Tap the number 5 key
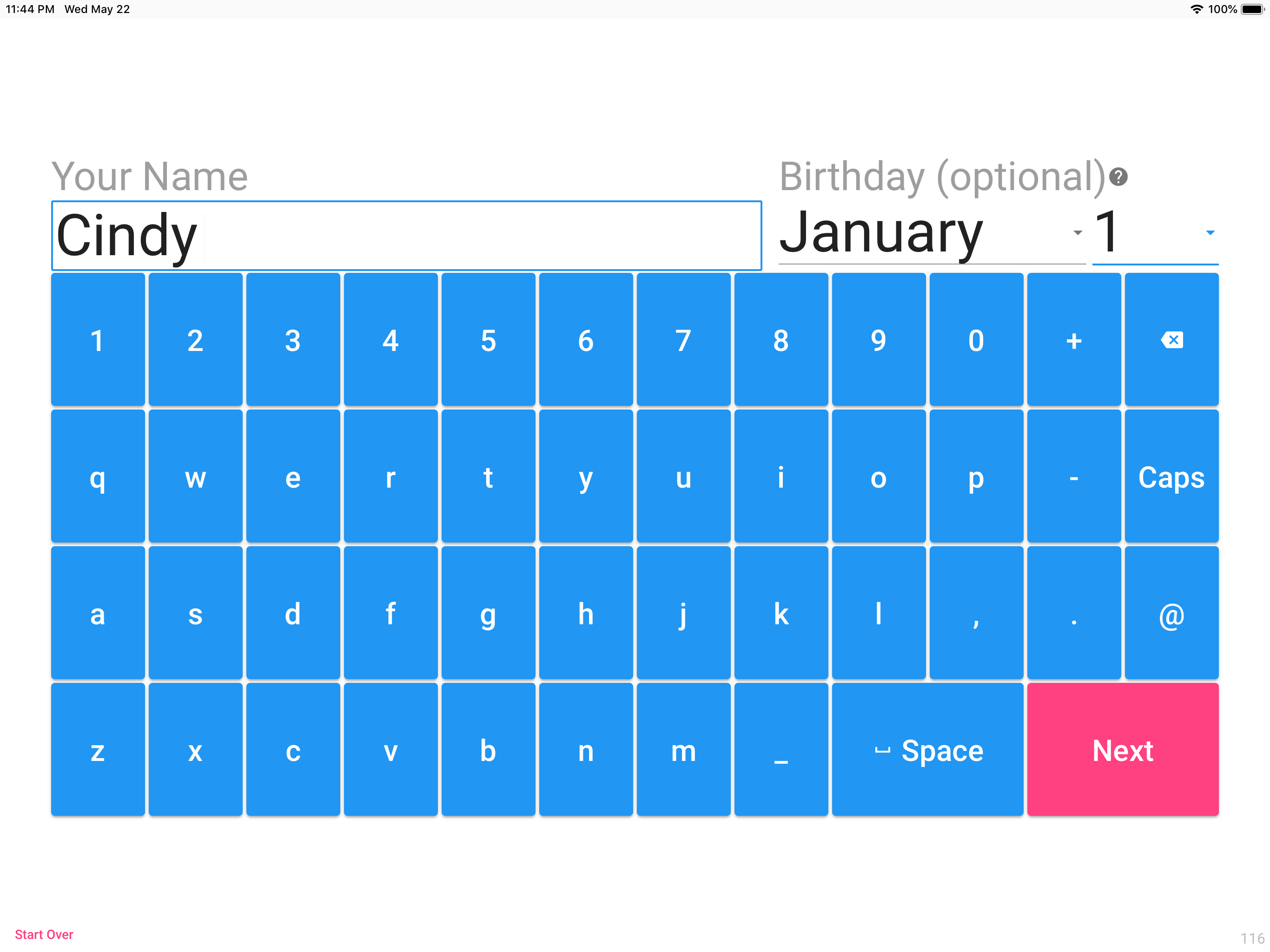 tap(488, 340)
